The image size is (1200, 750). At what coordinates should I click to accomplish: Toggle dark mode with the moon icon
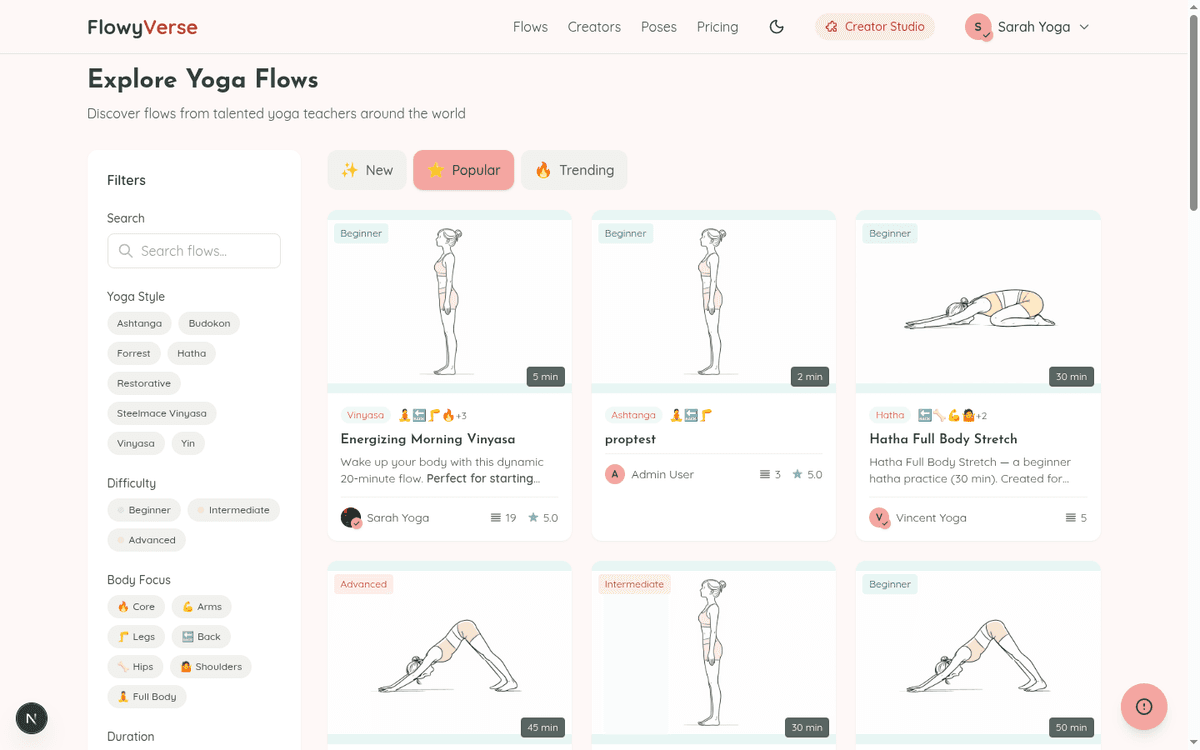pyautogui.click(x=777, y=27)
